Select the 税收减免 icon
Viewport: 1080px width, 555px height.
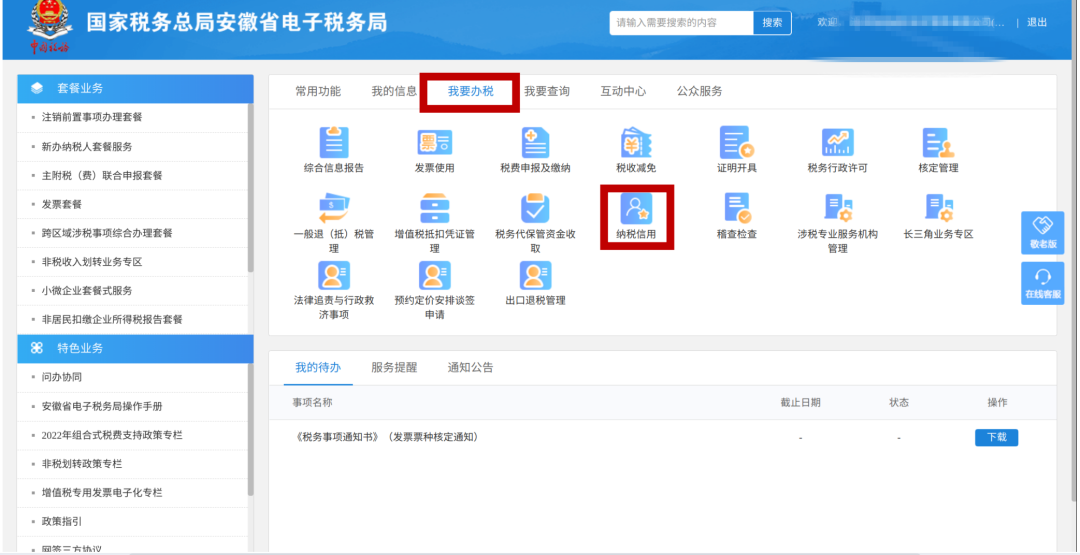[636, 143]
